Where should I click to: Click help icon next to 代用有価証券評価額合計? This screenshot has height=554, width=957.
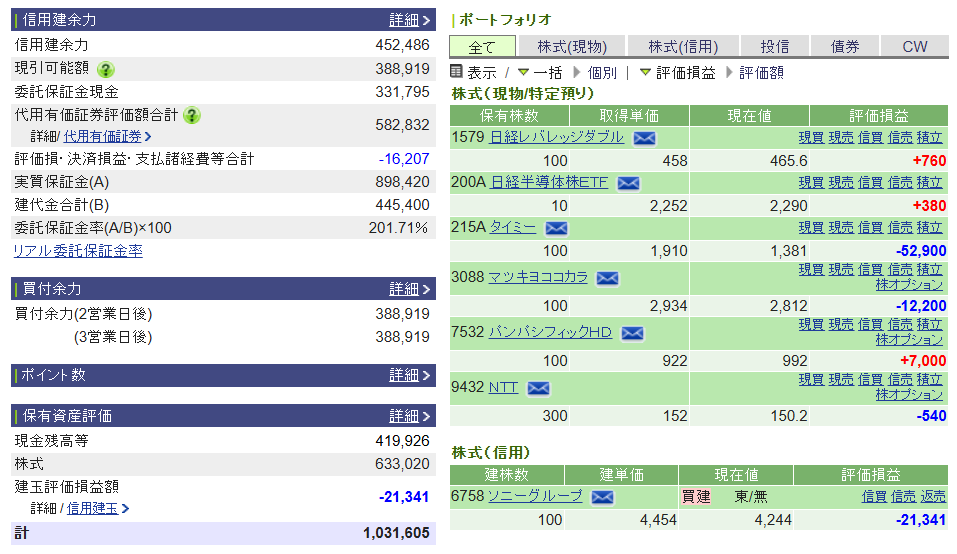coord(193,115)
